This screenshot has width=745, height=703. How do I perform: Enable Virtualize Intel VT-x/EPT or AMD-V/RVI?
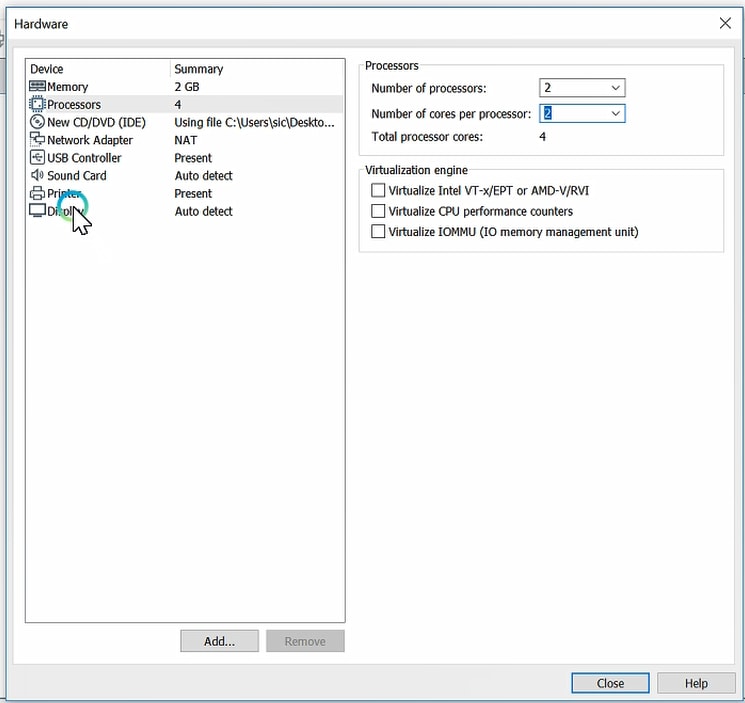[x=378, y=190]
